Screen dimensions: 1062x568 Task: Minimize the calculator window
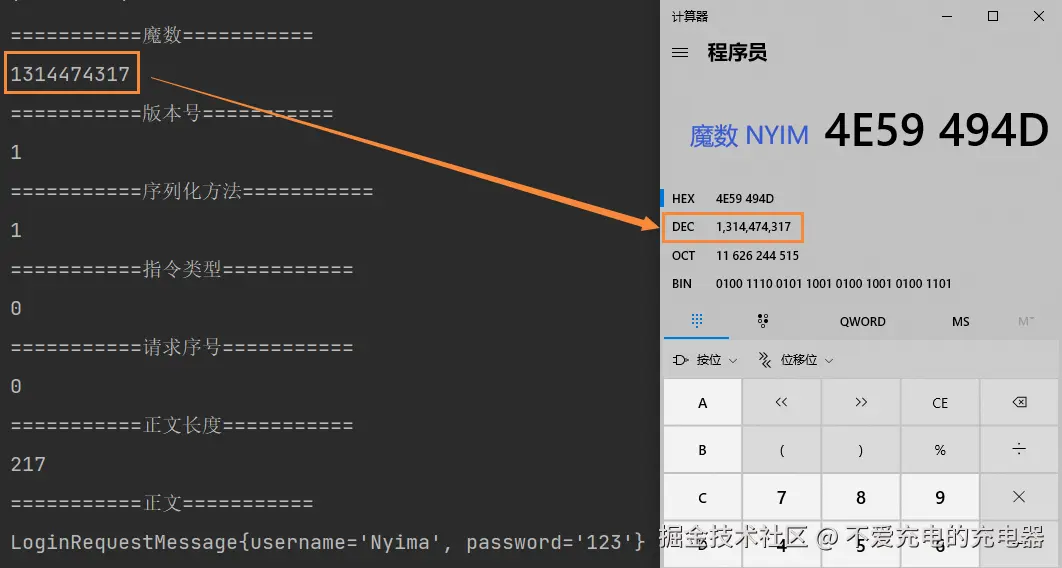(947, 16)
